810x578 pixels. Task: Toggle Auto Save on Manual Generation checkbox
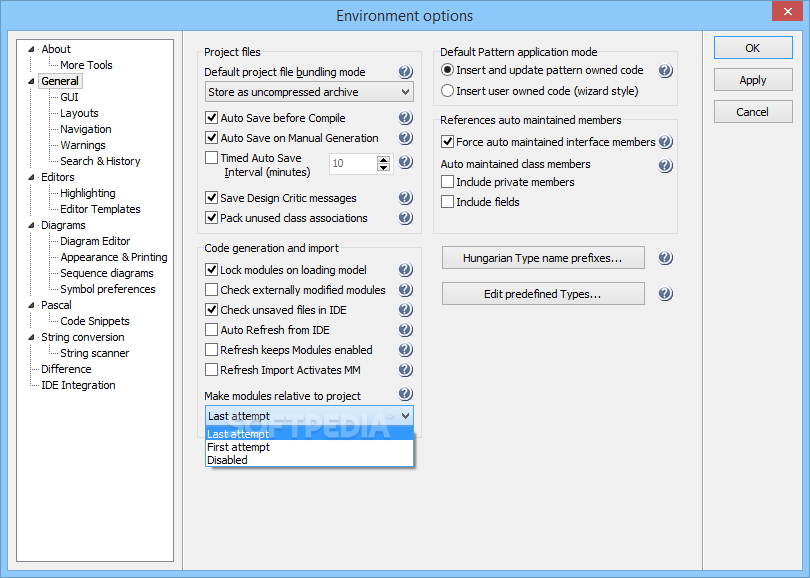point(211,138)
